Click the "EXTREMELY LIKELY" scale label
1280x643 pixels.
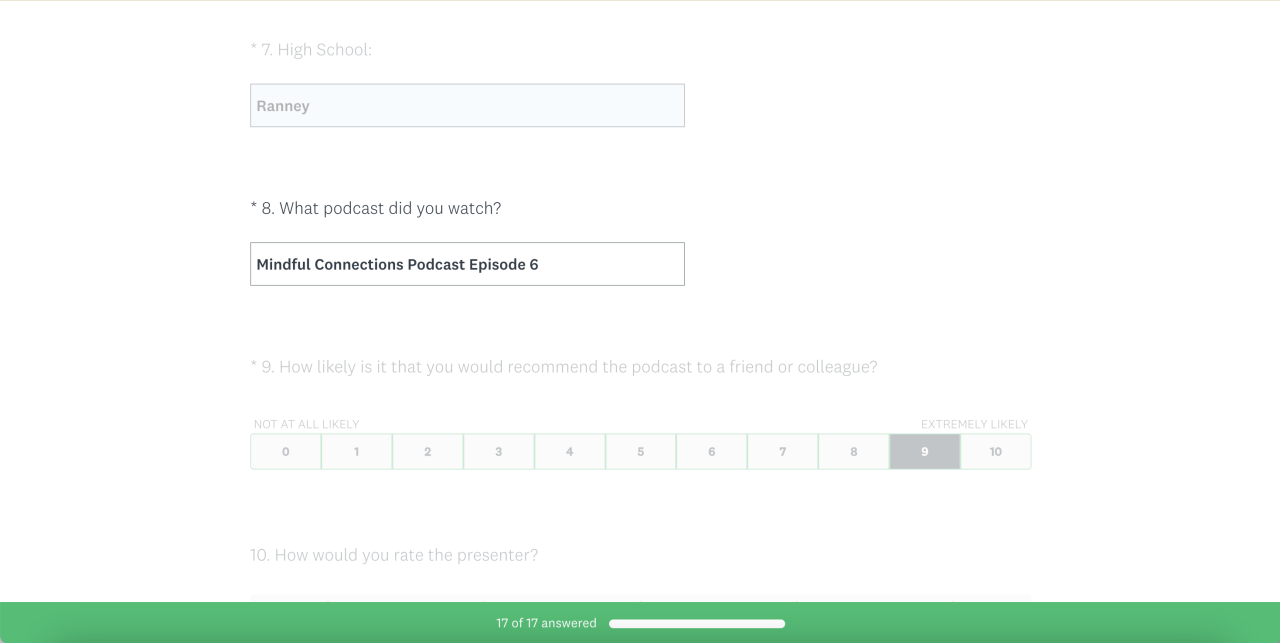(x=974, y=424)
